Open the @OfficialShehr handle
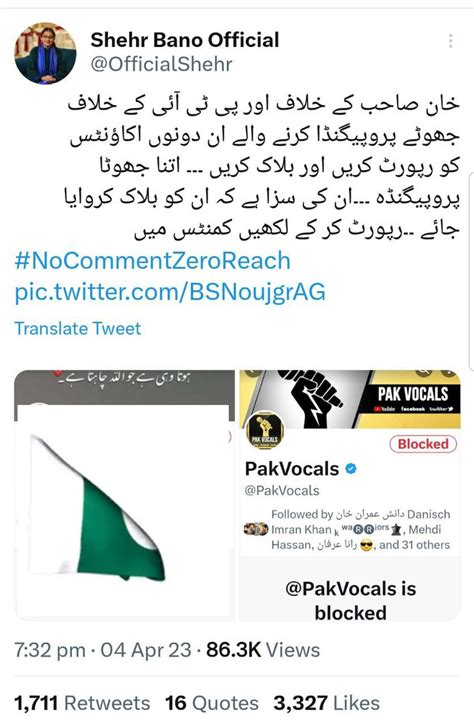The image size is (474, 724). tap(161, 64)
